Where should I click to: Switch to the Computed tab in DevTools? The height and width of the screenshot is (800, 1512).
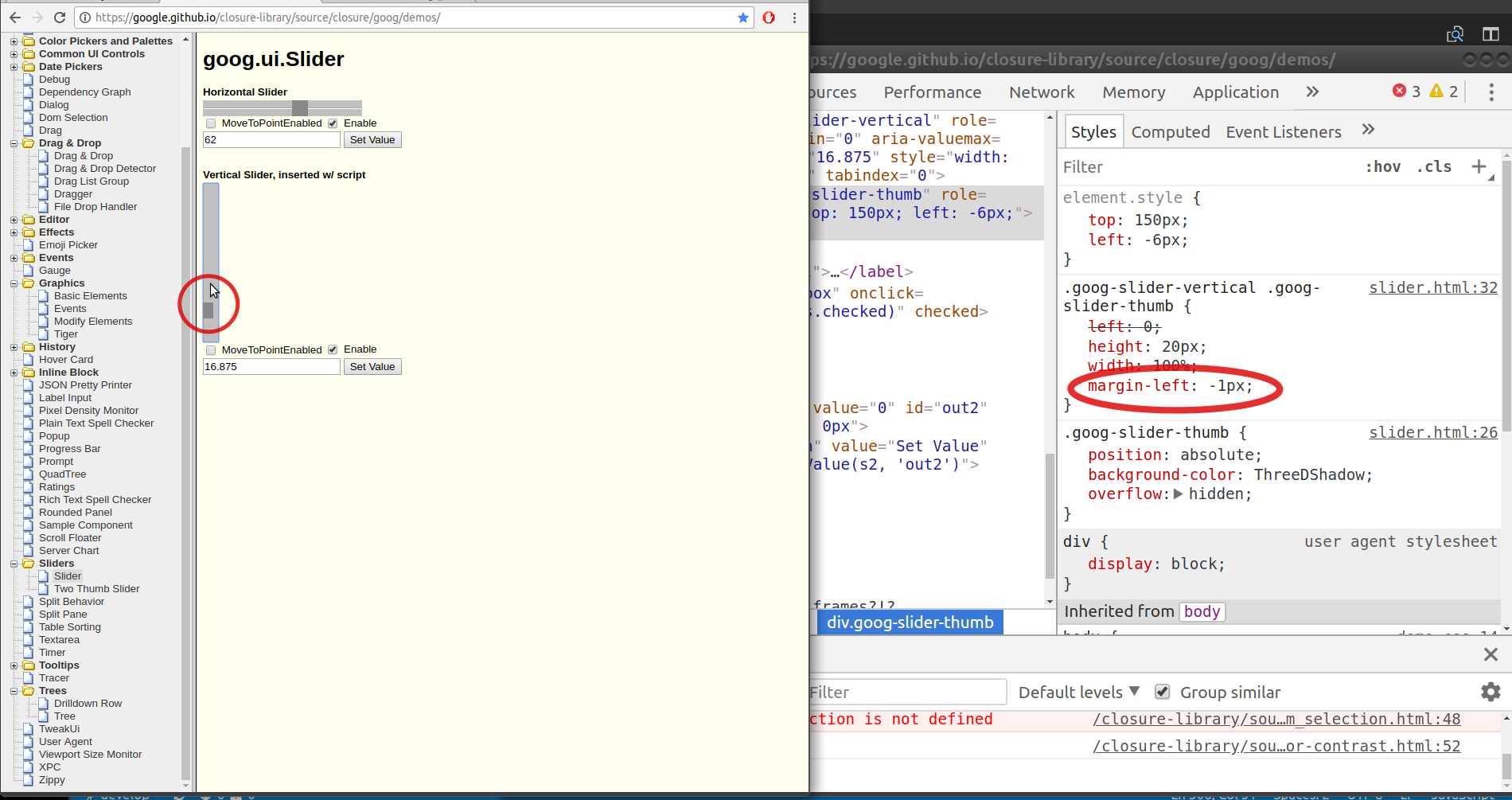1170,131
